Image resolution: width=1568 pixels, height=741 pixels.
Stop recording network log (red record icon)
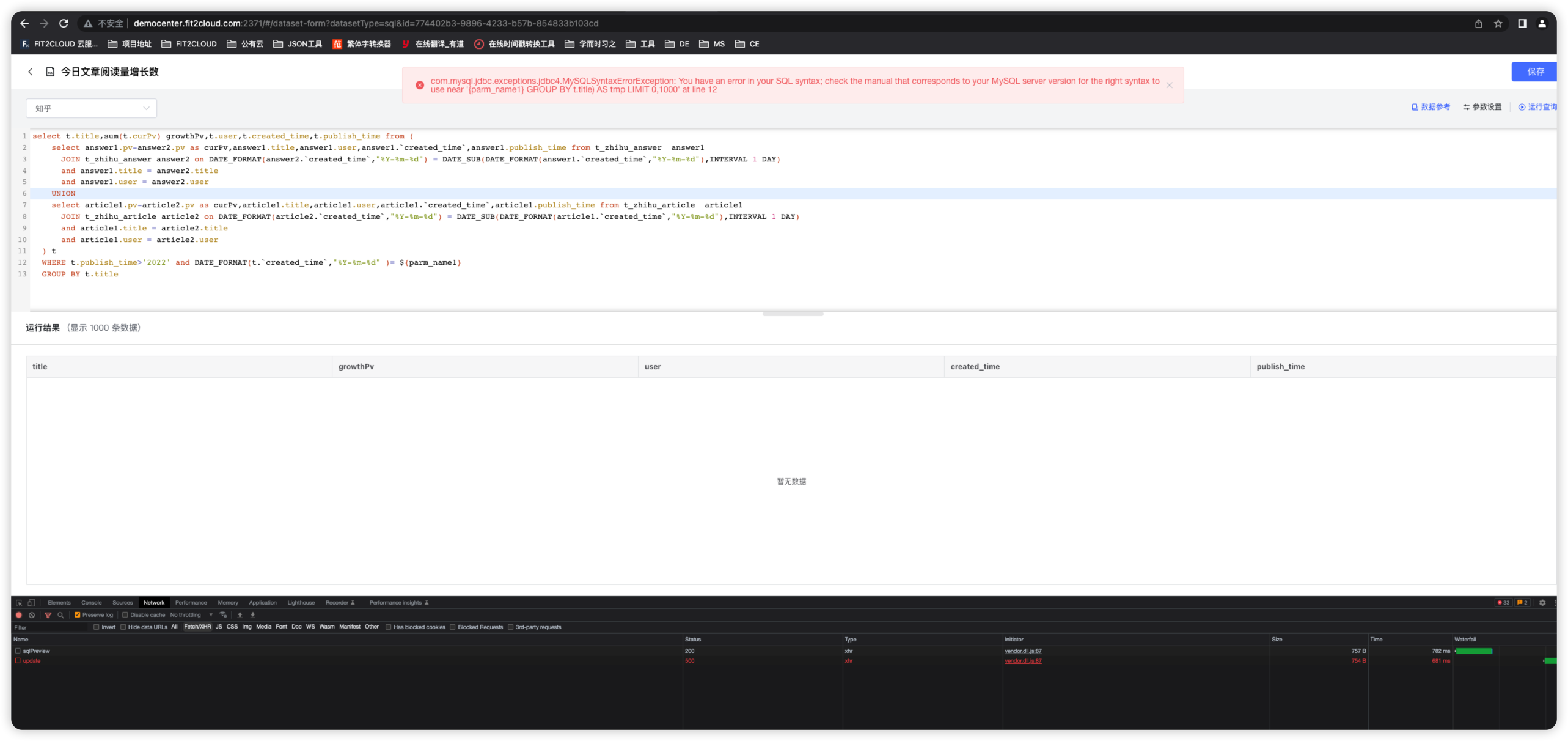pyautogui.click(x=19, y=615)
